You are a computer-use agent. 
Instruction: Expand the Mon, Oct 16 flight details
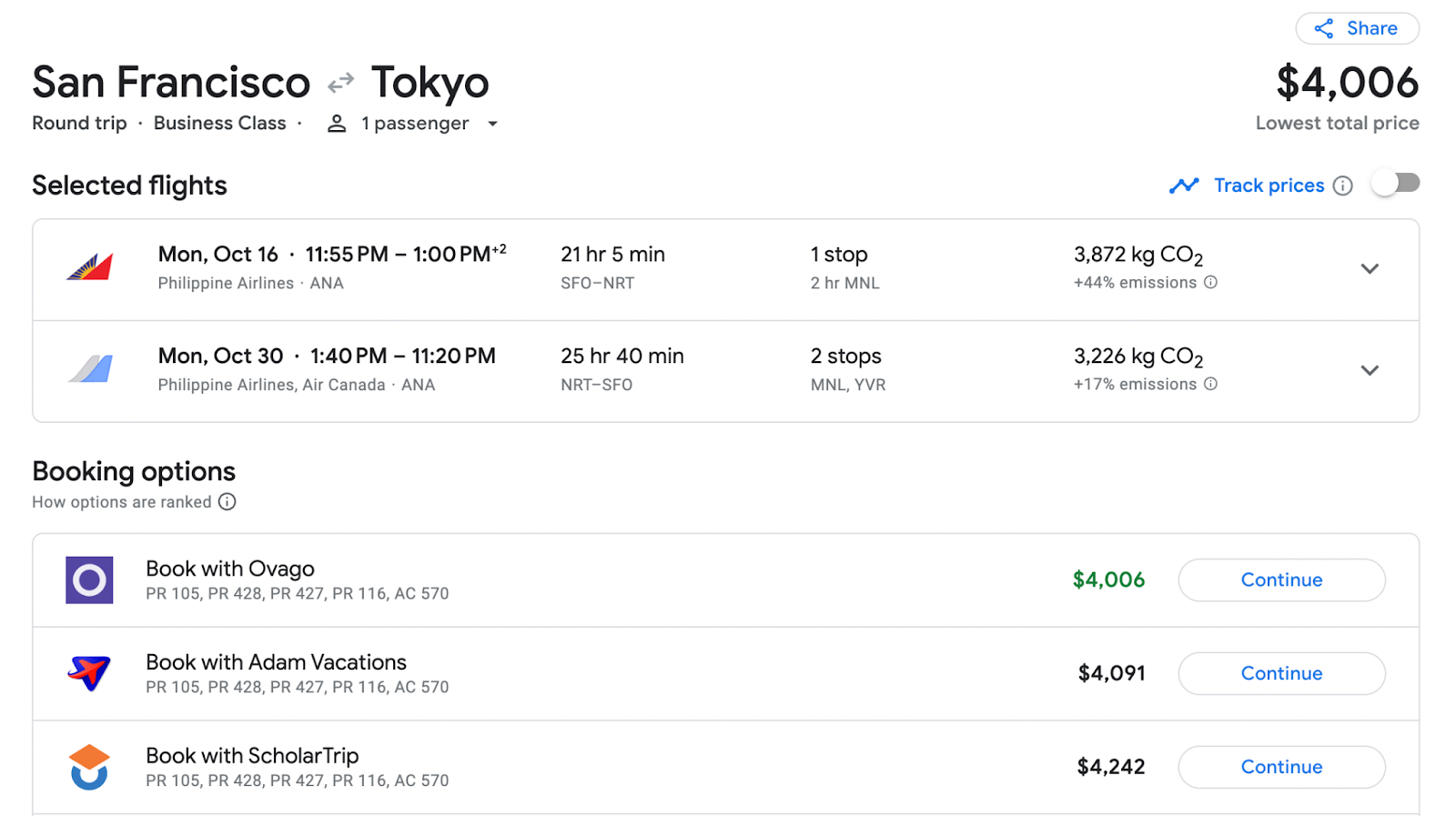1369,268
